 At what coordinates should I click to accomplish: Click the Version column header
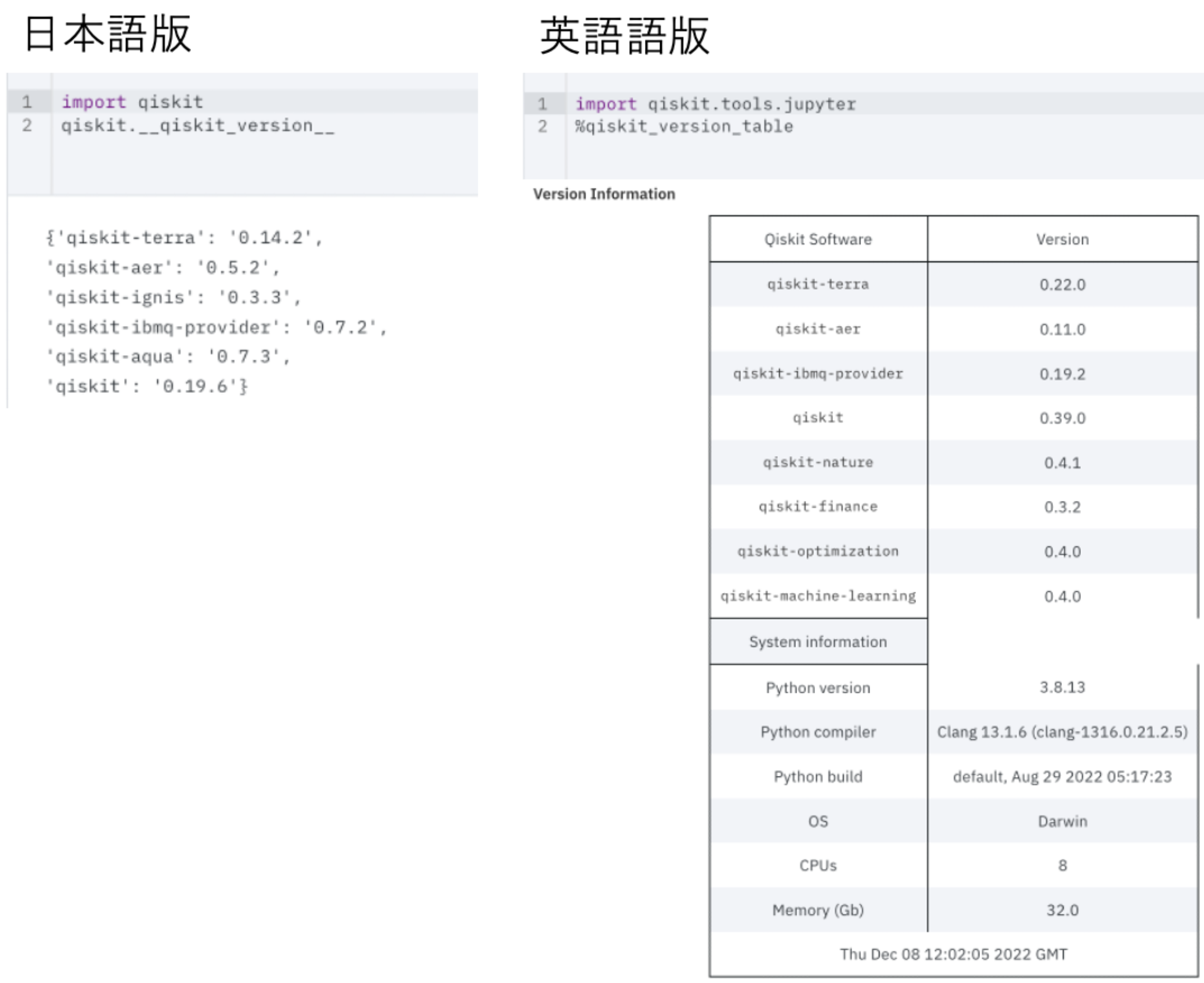(x=1062, y=239)
